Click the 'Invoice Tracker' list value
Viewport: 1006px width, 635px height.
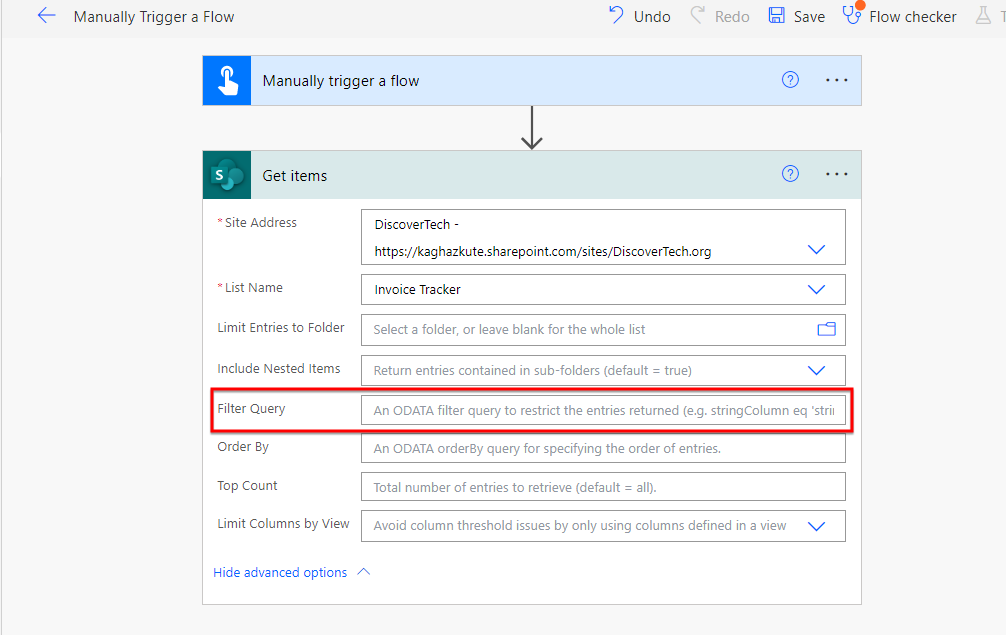[x=418, y=289]
